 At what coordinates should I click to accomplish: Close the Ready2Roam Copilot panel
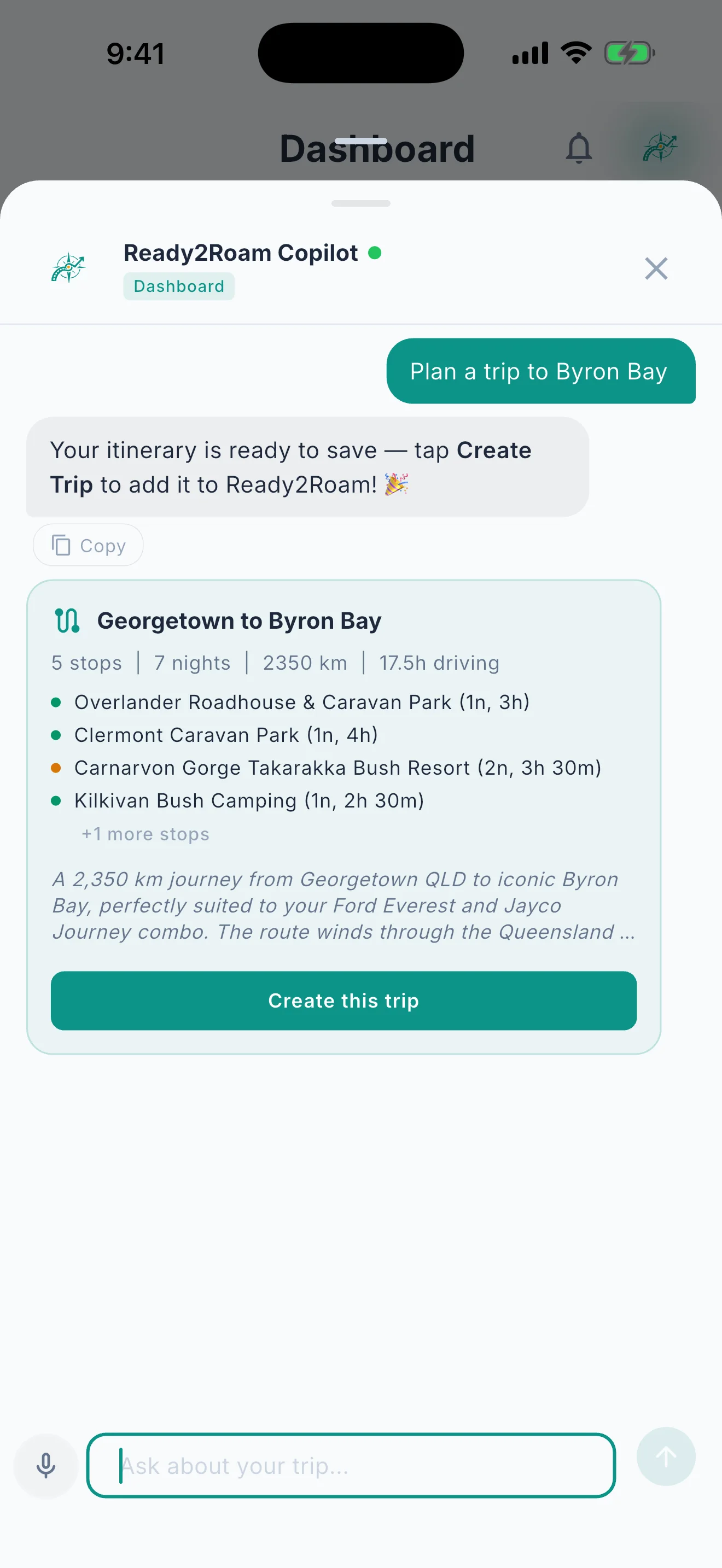coord(656,268)
